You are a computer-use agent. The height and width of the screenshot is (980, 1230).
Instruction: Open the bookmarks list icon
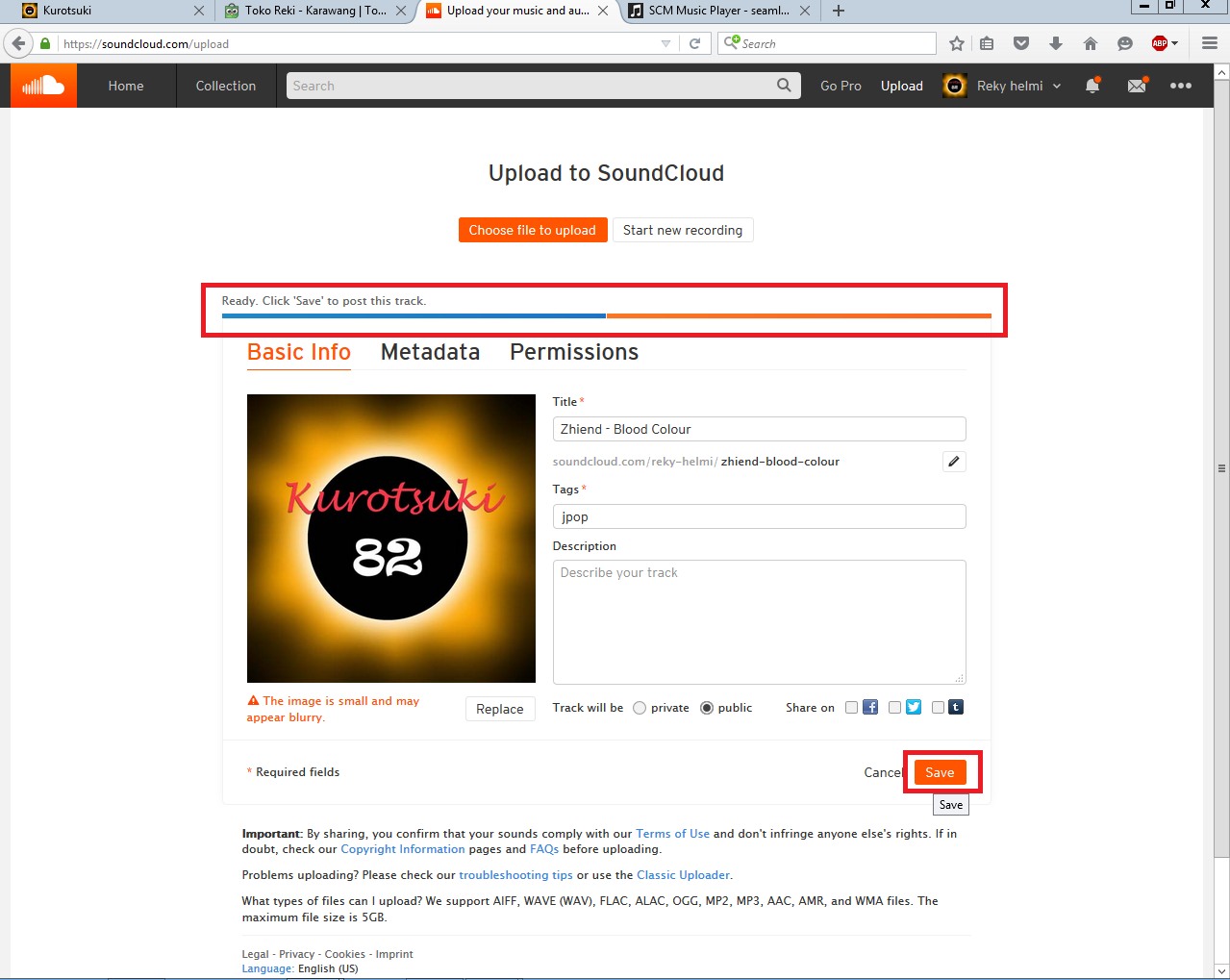[987, 43]
